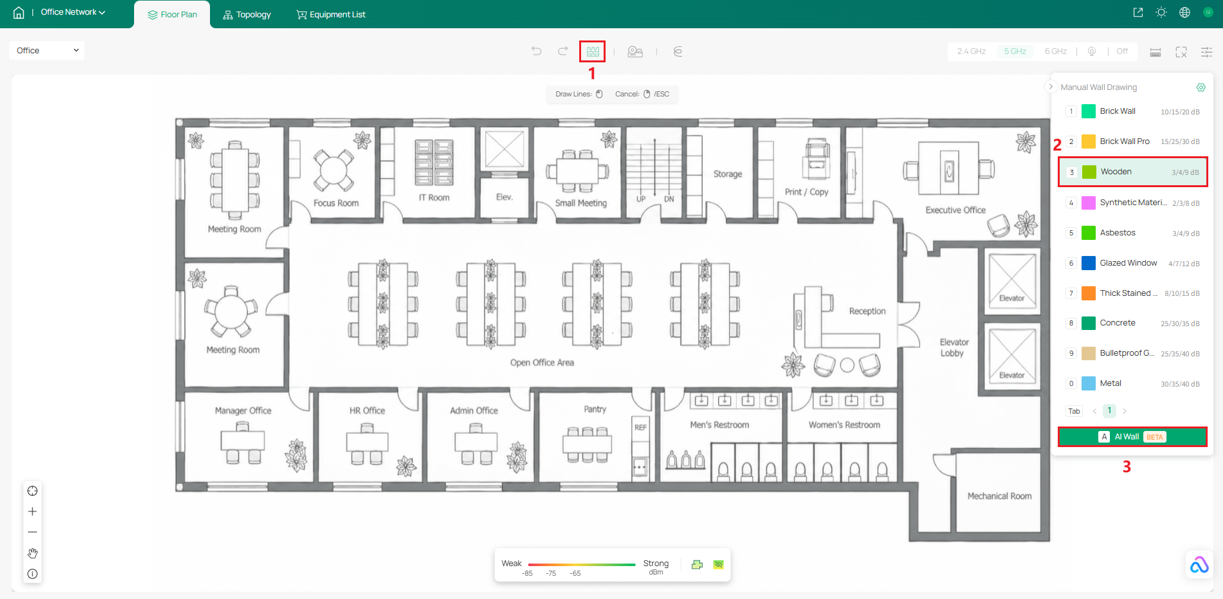Click the Pantry label on floor plan
1223x599 pixels.
tap(594, 409)
